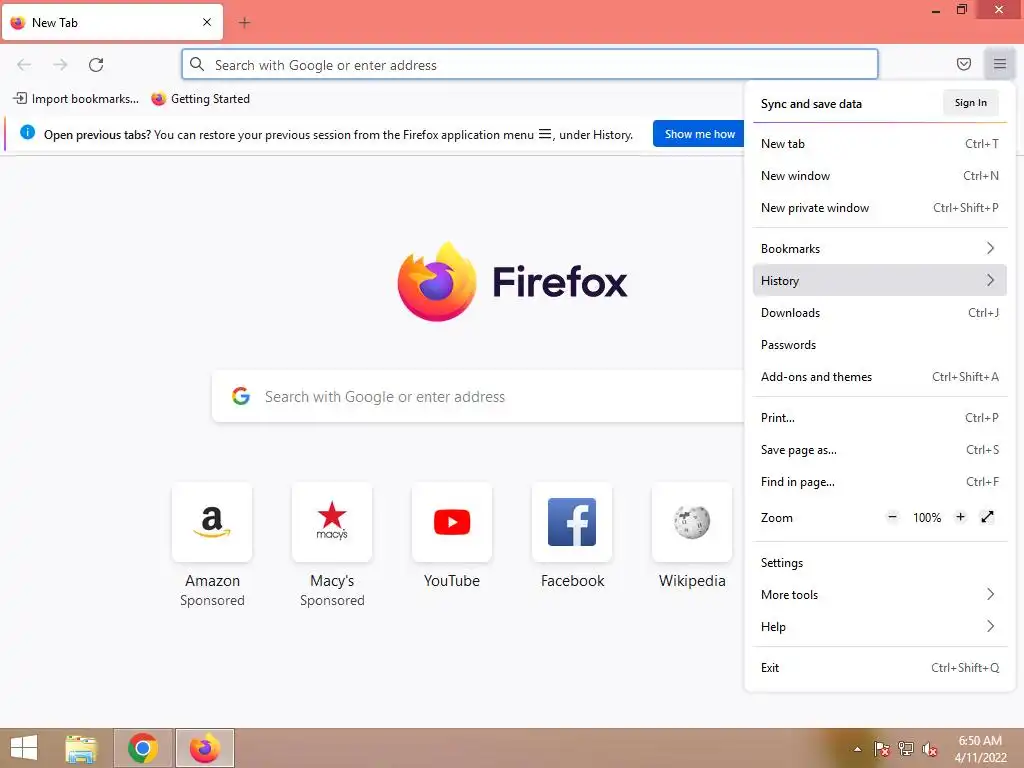Viewport: 1024px width, 768px height.
Task: Focus the top address bar
Action: tap(530, 65)
